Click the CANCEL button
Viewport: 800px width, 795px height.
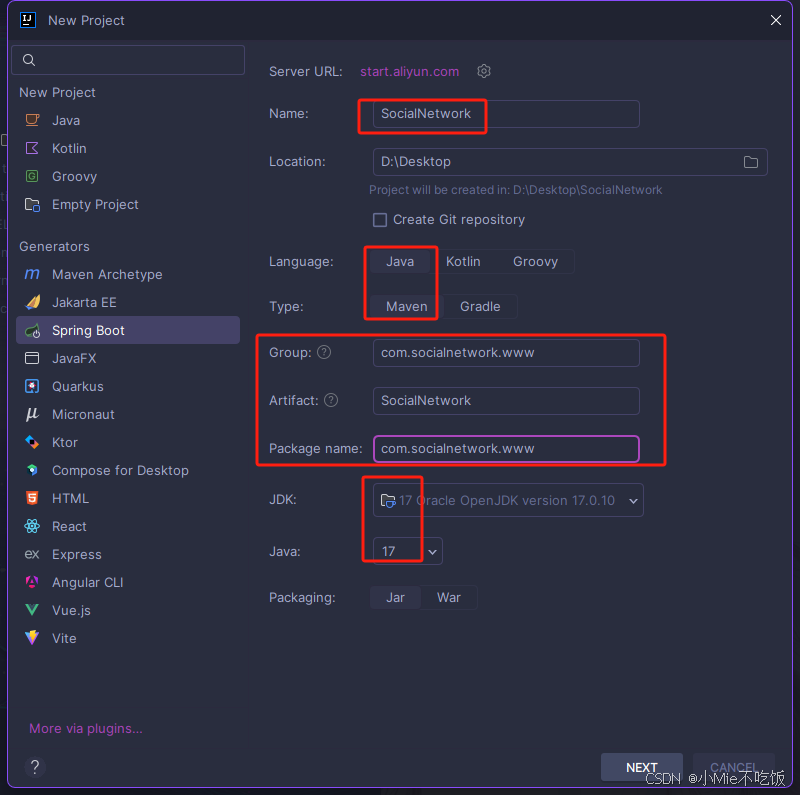pos(734,767)
